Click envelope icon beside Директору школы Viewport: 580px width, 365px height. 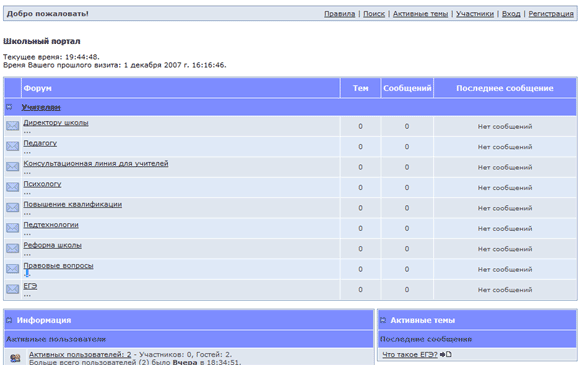tap(13, 126)
